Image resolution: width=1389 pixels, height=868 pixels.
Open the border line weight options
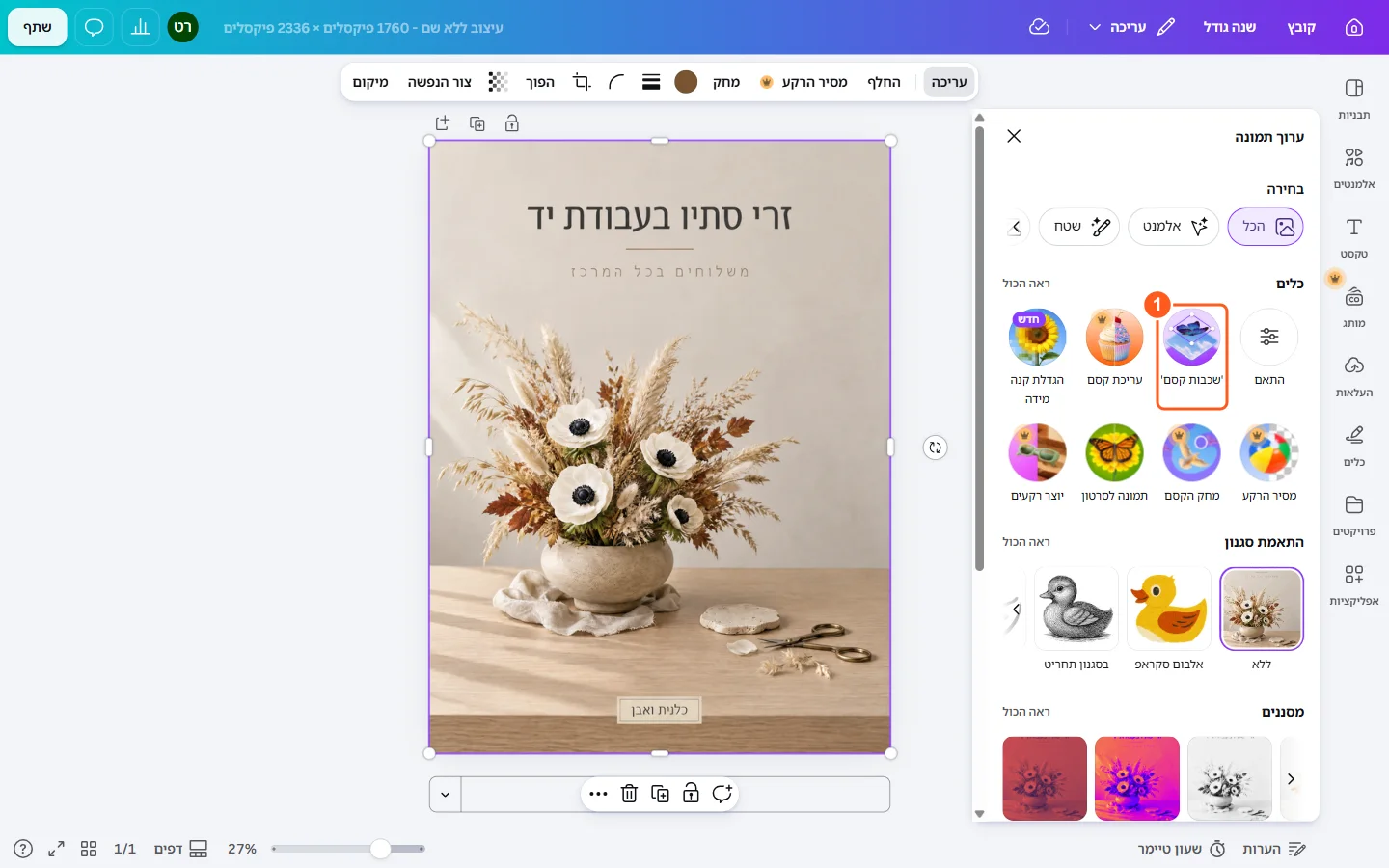pyautogui.click(x=651, y=82)
